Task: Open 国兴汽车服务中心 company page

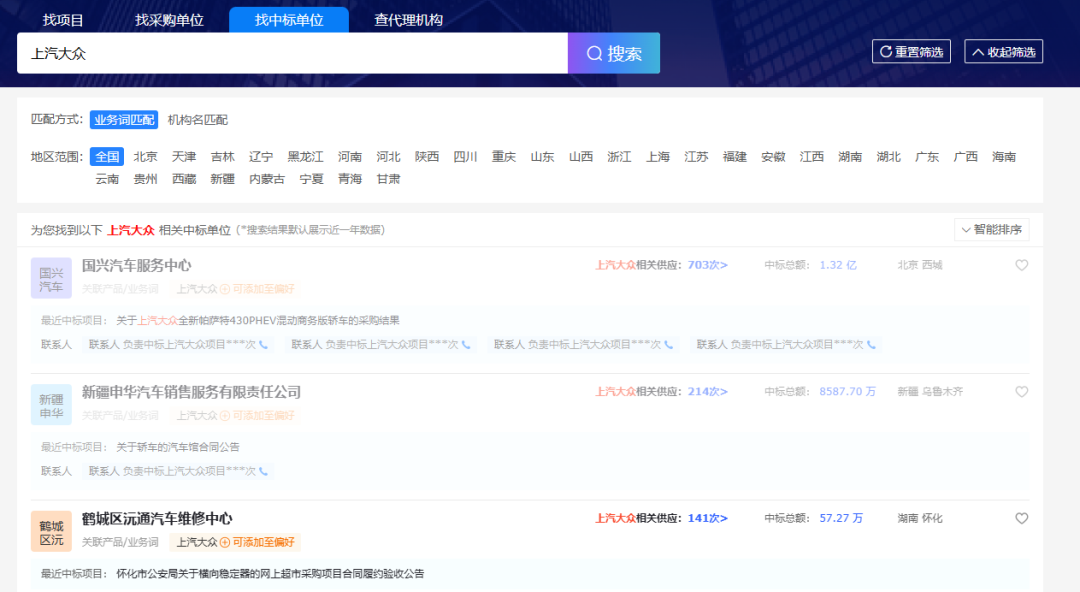Action: [x=136, y=265]
